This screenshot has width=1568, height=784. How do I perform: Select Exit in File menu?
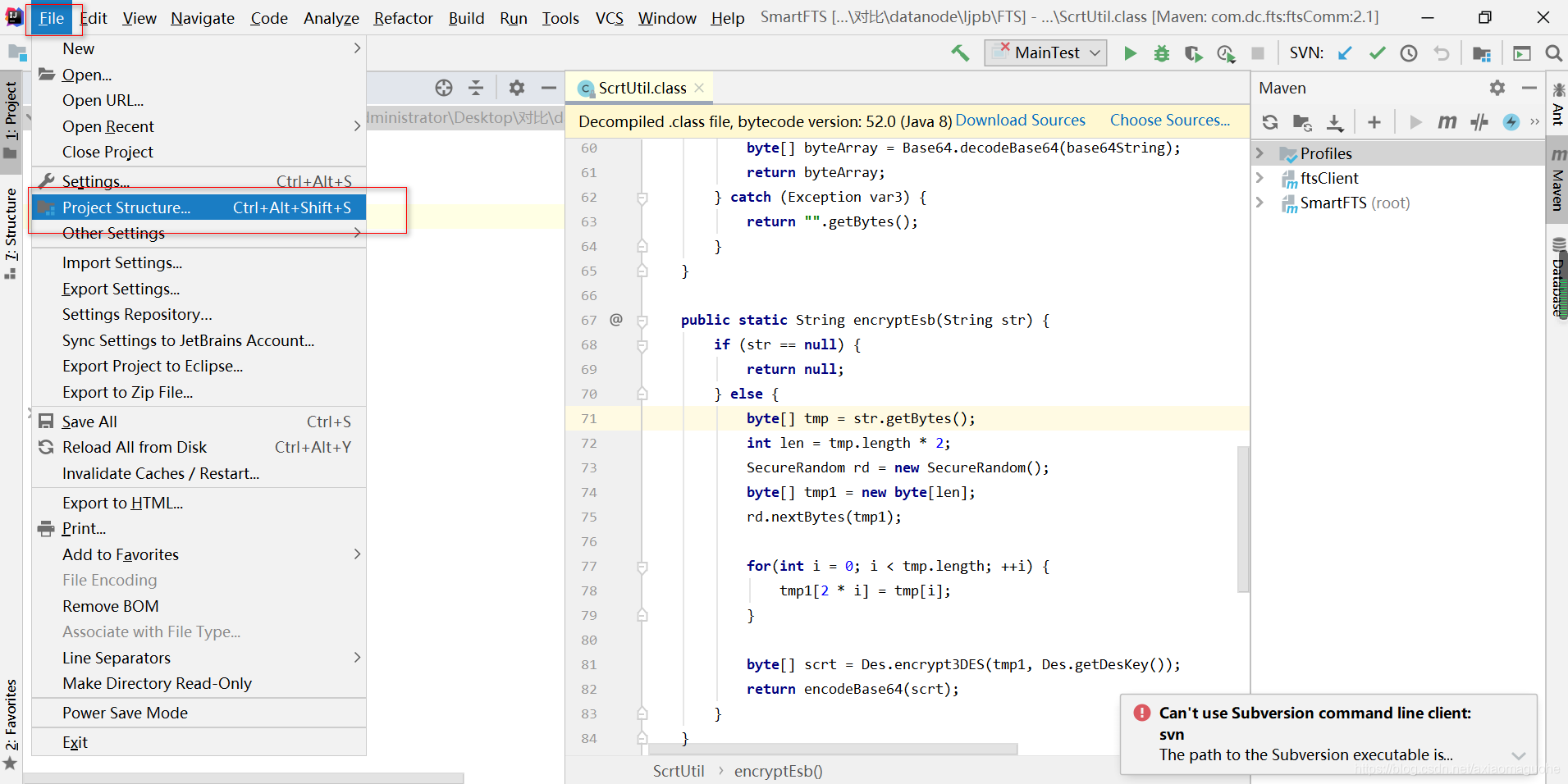click(x=199, y=742)
